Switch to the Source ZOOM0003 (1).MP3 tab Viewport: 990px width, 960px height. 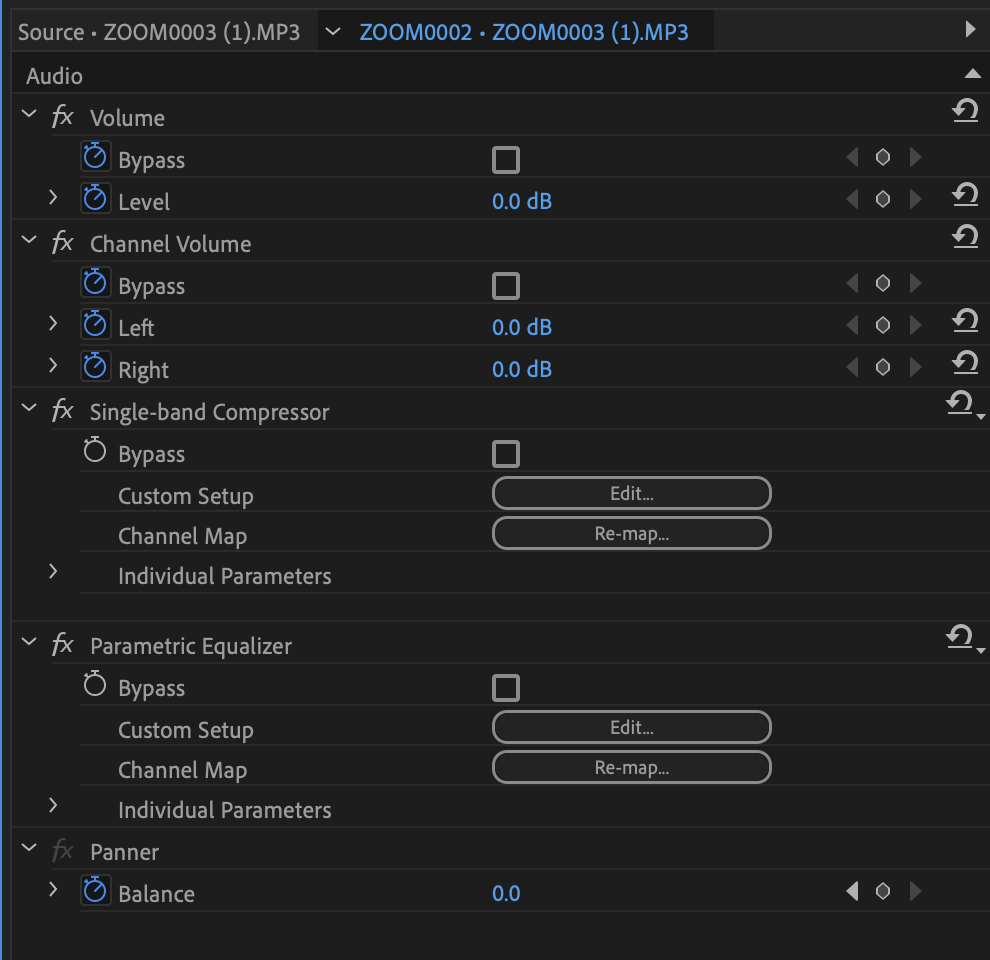(159, 32)
